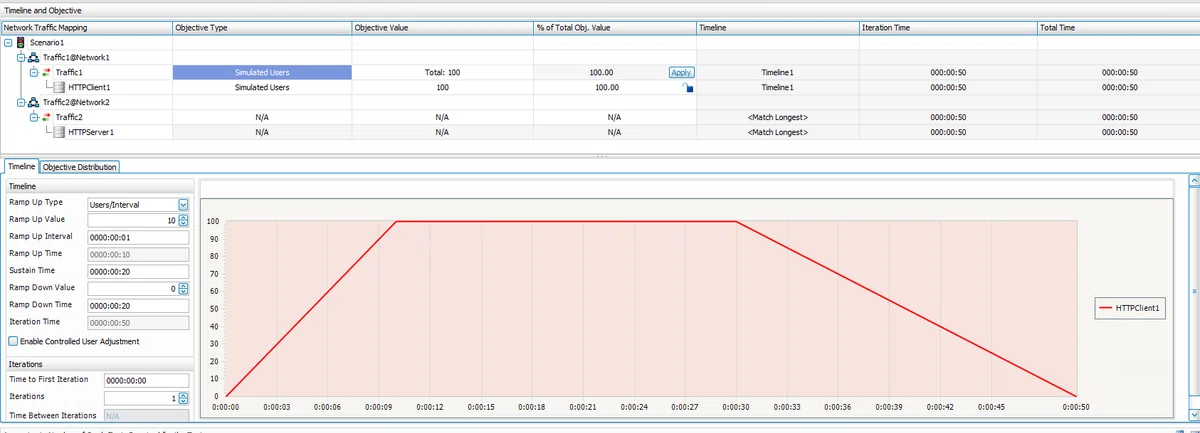Click the HTTPServer1 server icon

[x=59, y=132]
